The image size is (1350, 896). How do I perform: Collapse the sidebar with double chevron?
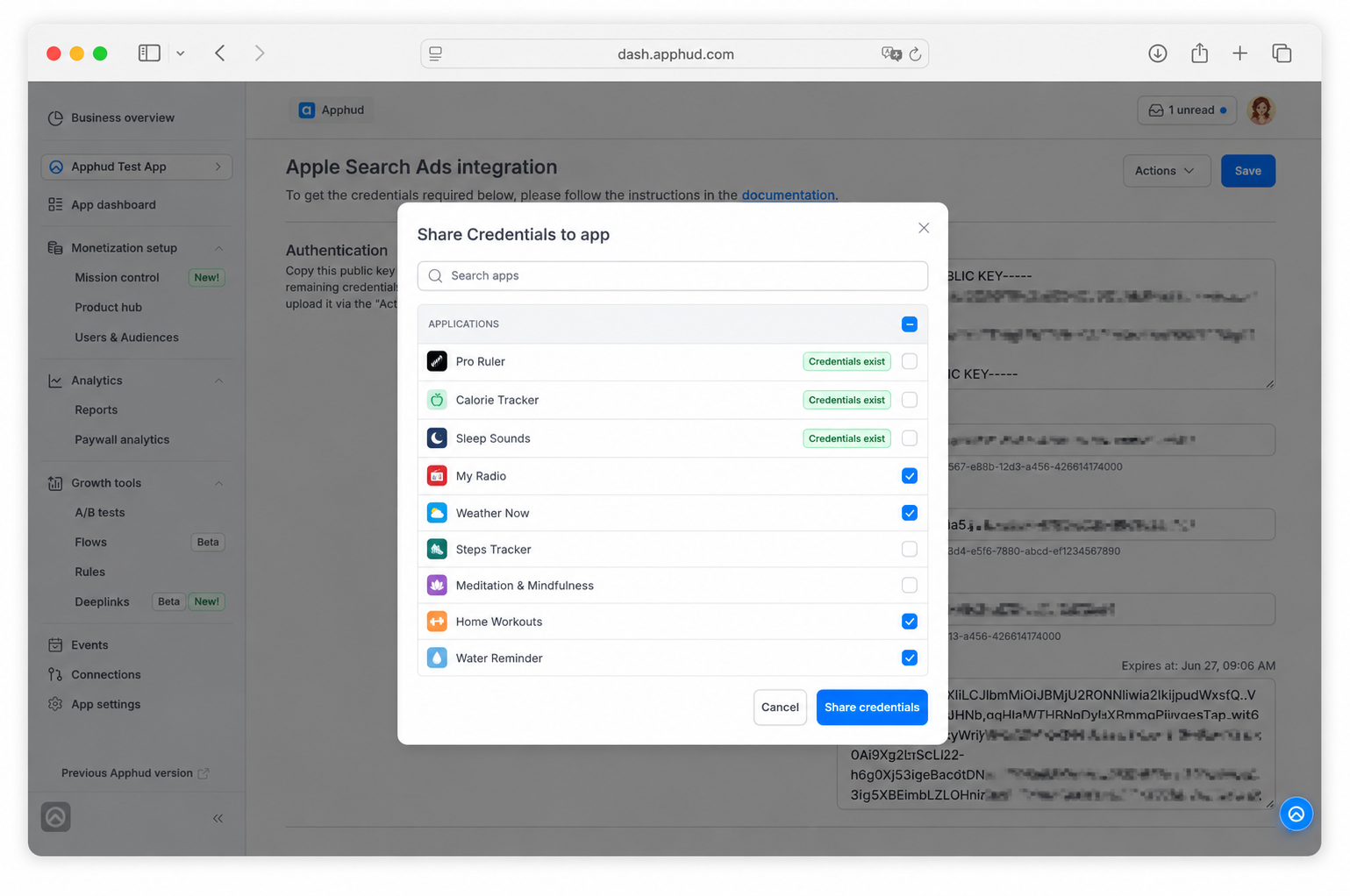click(x=218, y=819)
